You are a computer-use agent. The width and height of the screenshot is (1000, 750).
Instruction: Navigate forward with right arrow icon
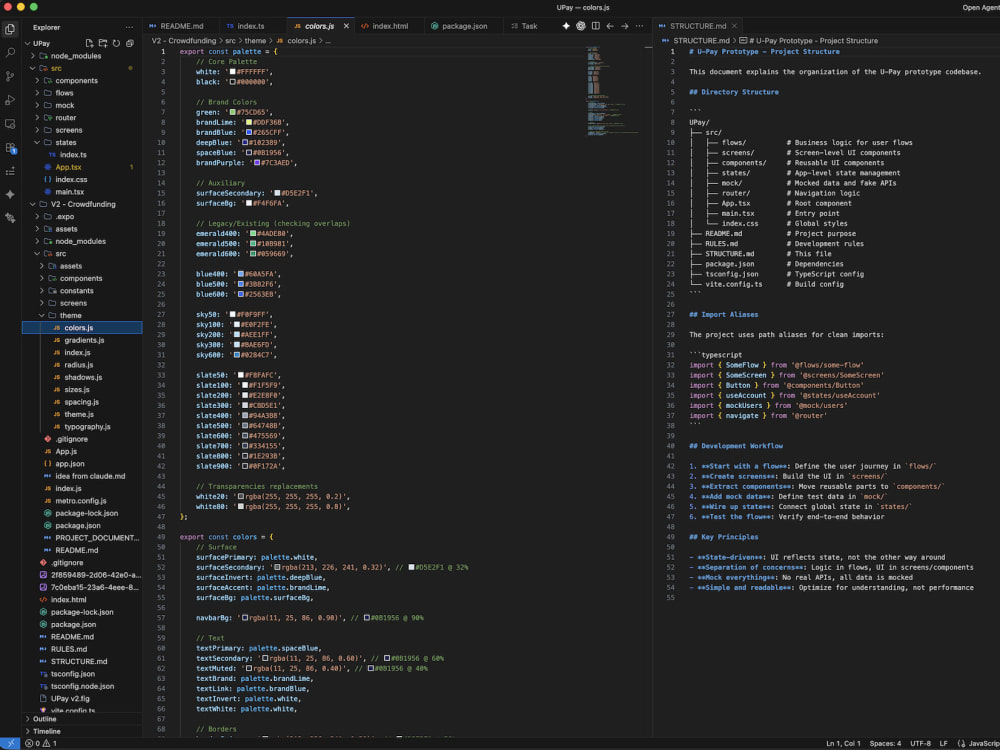pyautogui.click(x=624, y=26)
